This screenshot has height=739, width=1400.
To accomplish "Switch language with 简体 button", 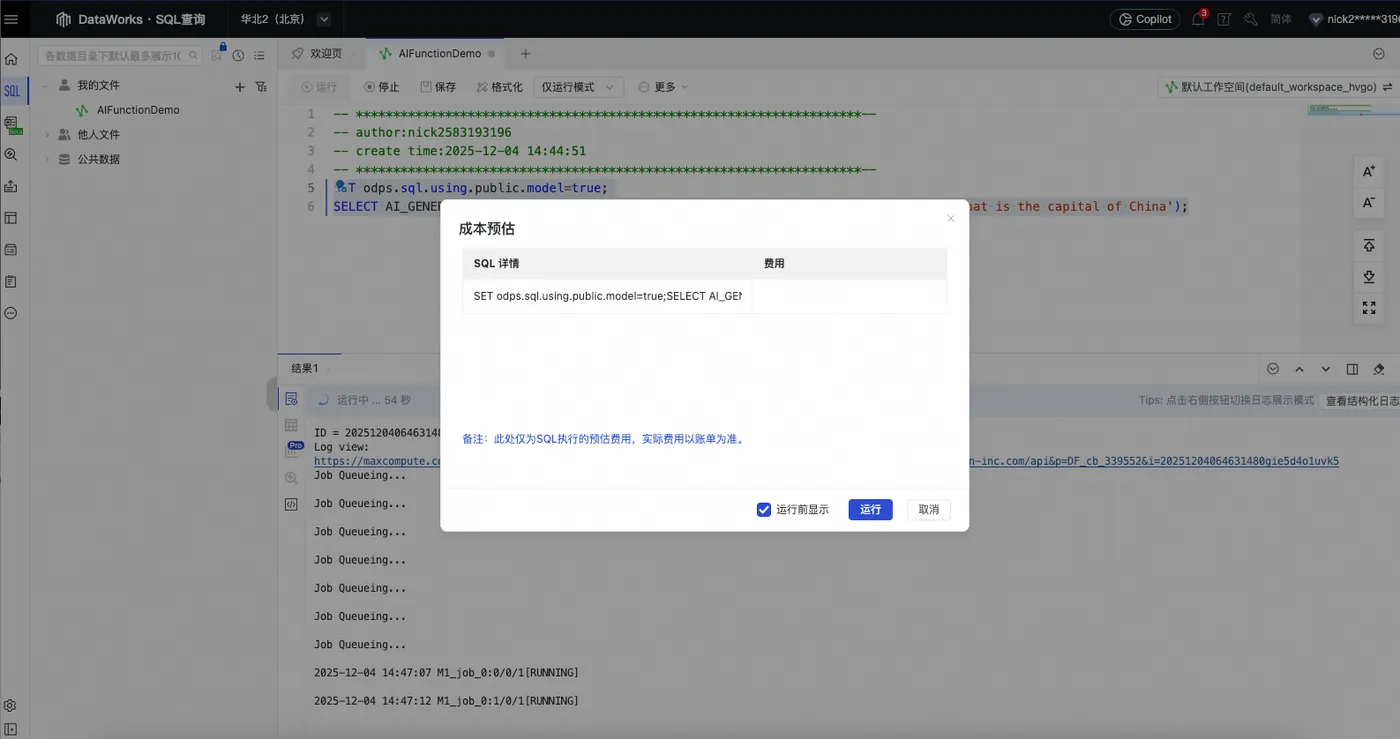I will (x=1281, y=19).
